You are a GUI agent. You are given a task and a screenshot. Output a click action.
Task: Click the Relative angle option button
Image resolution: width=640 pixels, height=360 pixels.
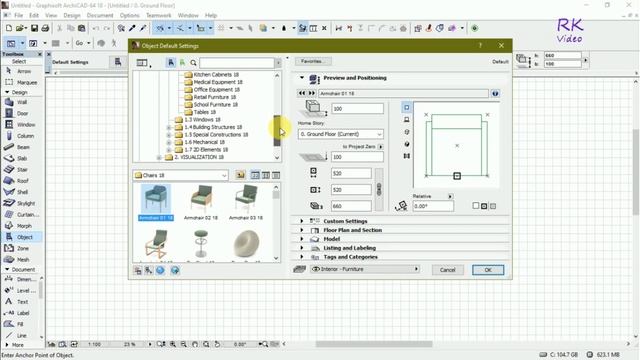click(450, 196)
